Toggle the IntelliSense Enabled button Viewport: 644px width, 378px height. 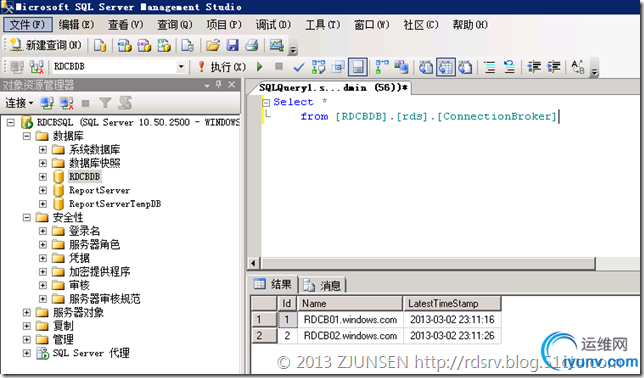(x=358, y=67)
